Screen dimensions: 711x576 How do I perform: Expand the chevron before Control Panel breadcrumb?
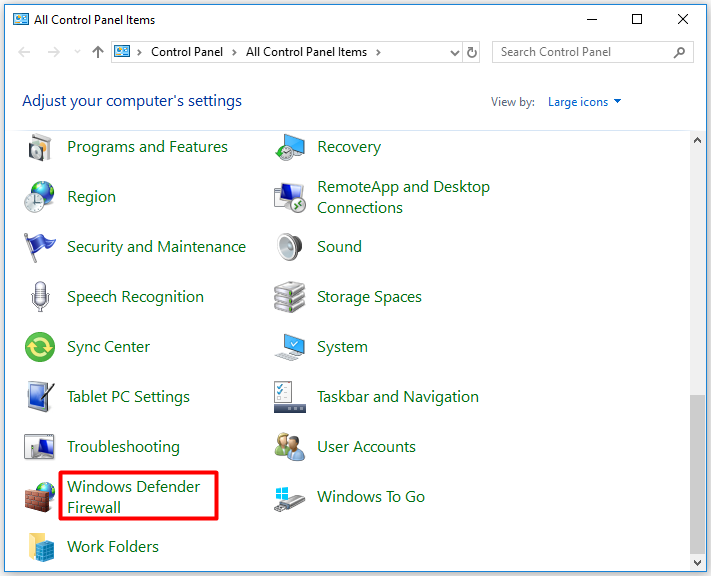pos(139,53)
